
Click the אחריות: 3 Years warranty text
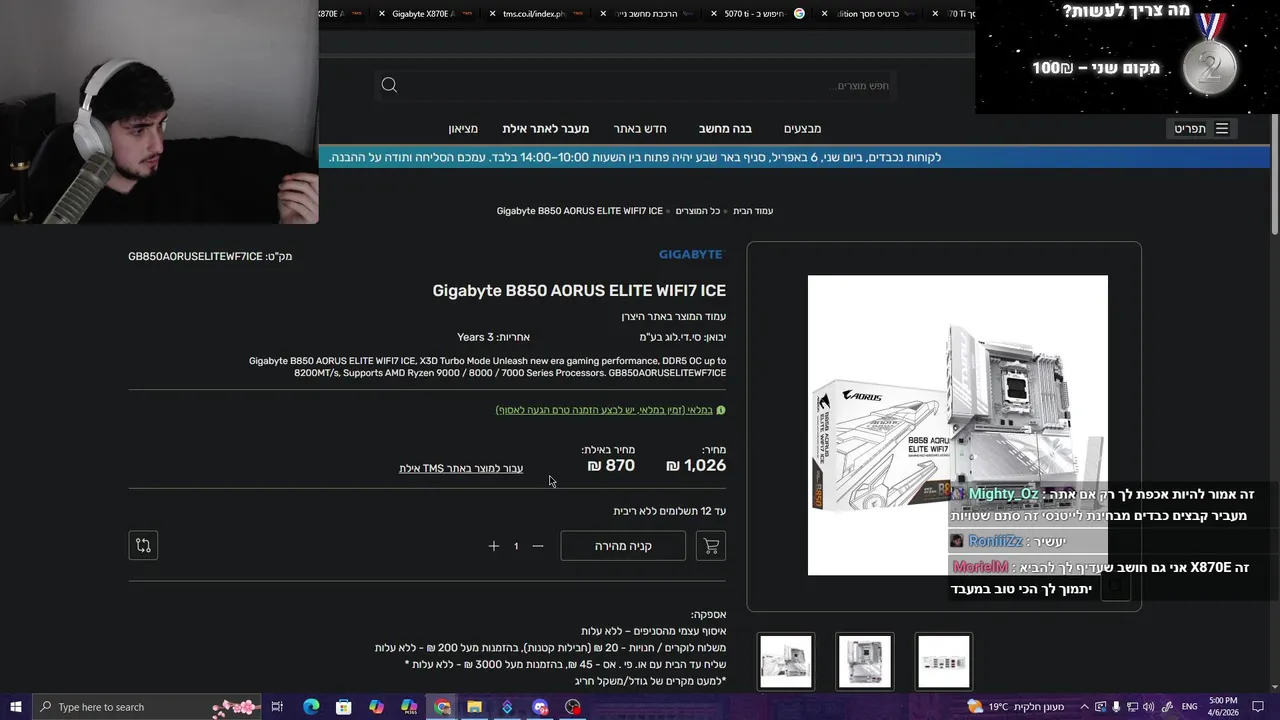pos(493,337)
